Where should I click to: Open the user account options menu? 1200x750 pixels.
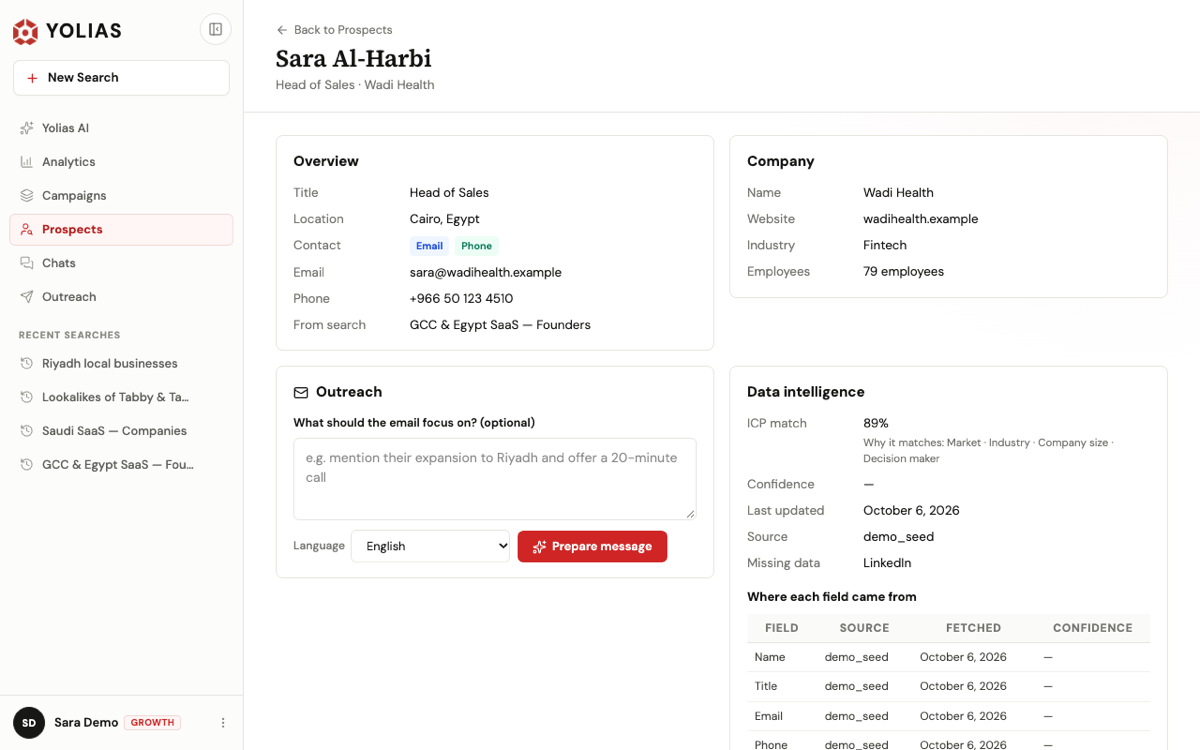223,723
